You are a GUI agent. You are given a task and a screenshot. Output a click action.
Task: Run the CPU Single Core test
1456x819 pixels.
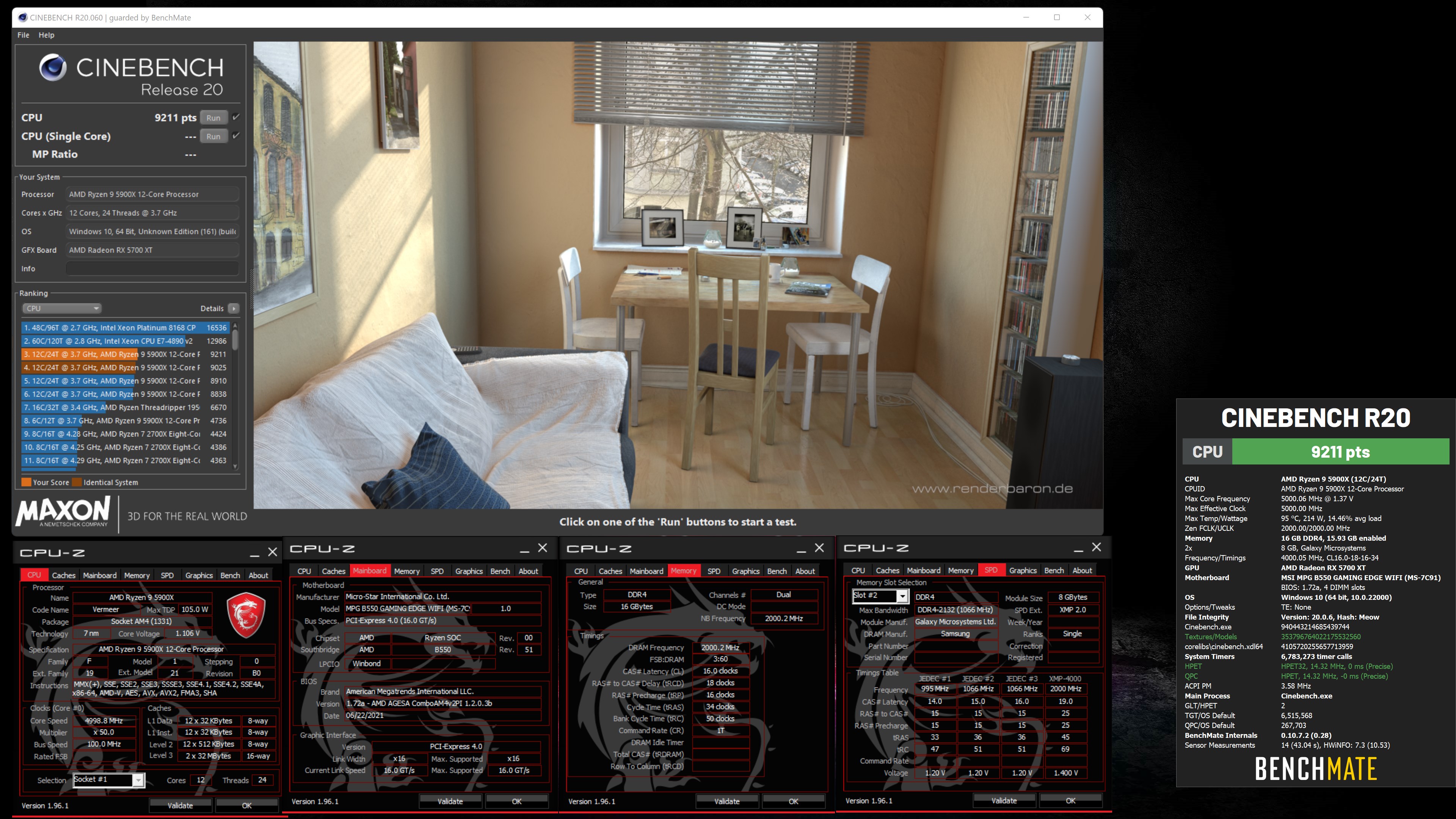point(213,136)
